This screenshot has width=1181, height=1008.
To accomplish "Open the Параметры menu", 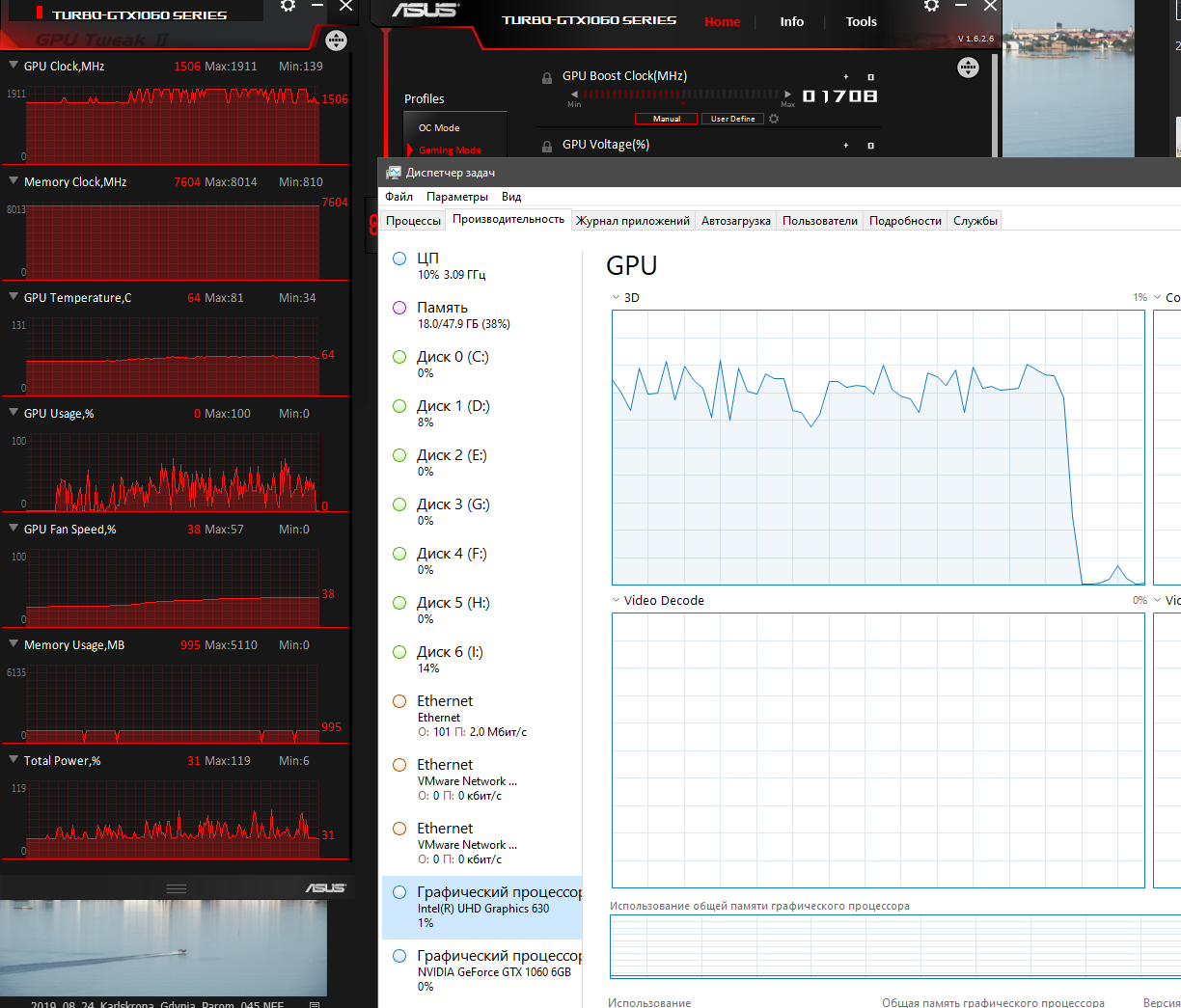I will point(457,197).
